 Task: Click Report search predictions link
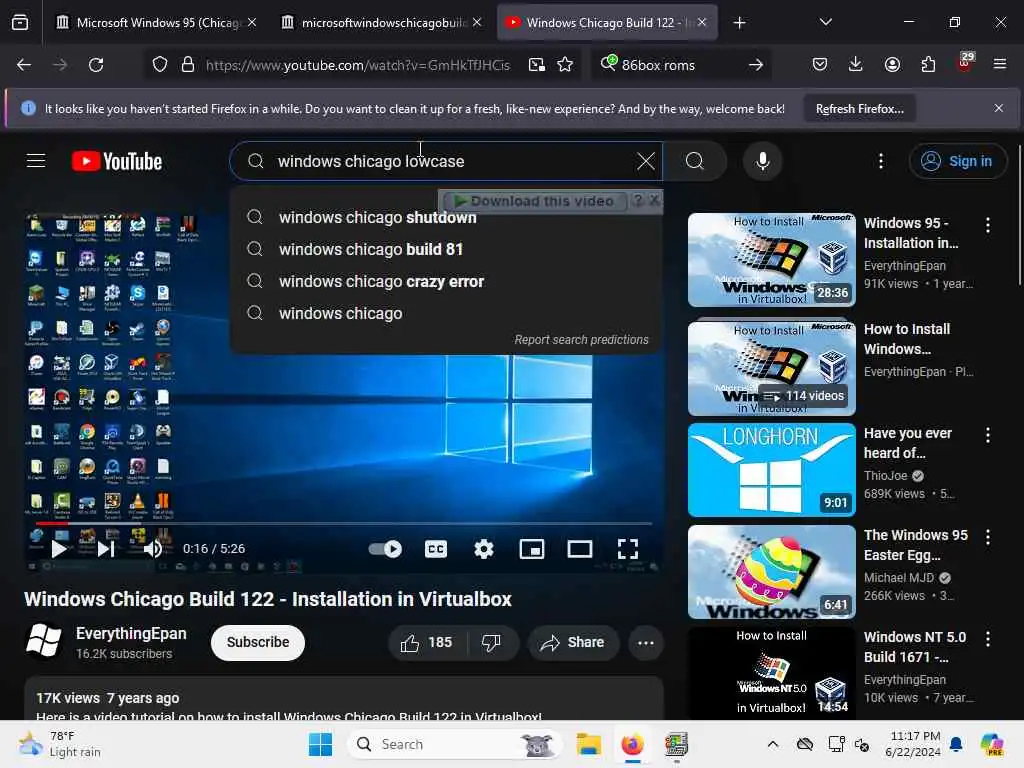click(581, 340)
